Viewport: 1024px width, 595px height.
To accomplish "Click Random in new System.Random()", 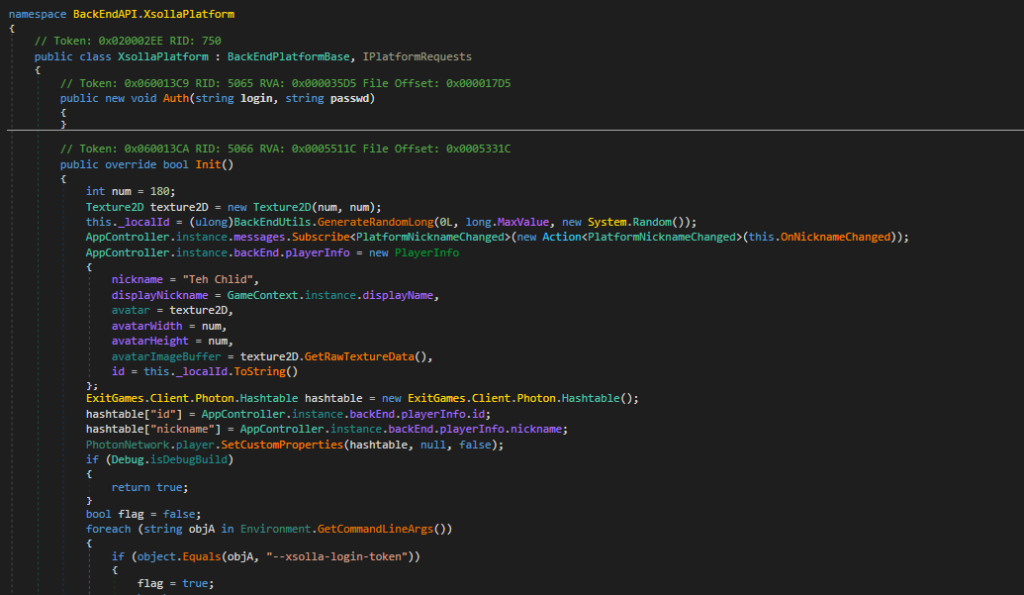I will point(652,221).
